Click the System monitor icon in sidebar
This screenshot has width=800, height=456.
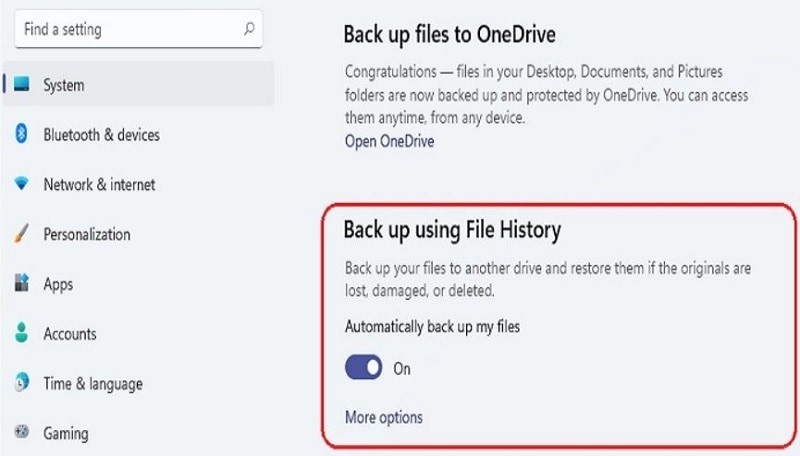[22, 85]
